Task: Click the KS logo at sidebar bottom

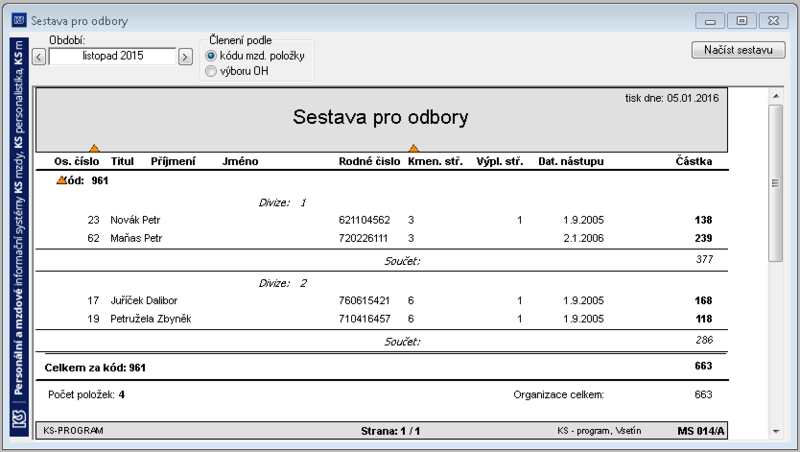Action: pyautogui.click(x=19, y=419)
